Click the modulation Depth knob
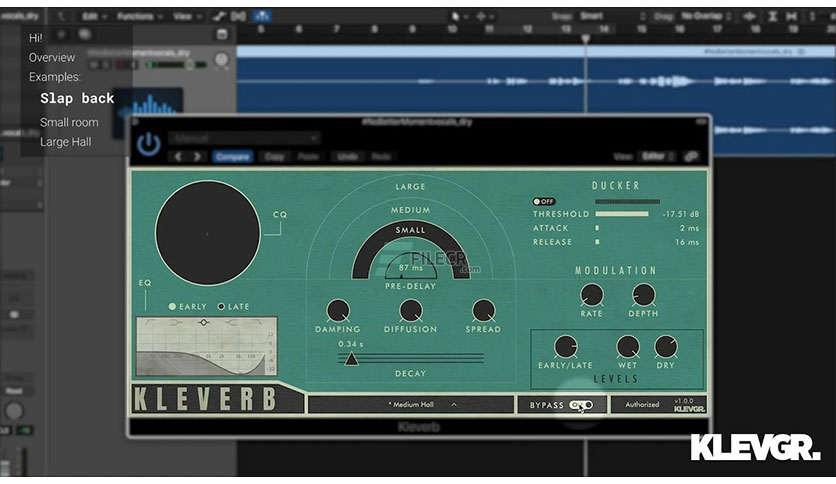The width and height of the screenshot is (836, 484). click(643, 295)
